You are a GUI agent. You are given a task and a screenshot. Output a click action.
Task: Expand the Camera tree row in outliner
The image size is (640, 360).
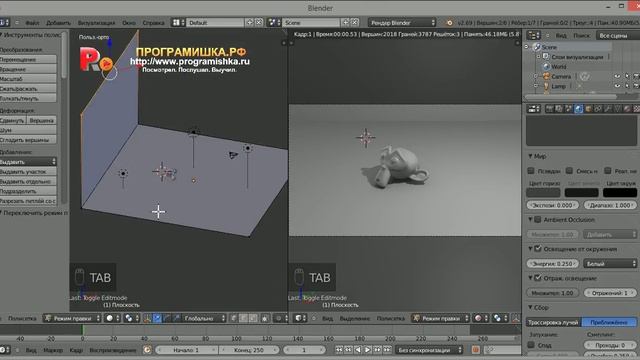536,76
